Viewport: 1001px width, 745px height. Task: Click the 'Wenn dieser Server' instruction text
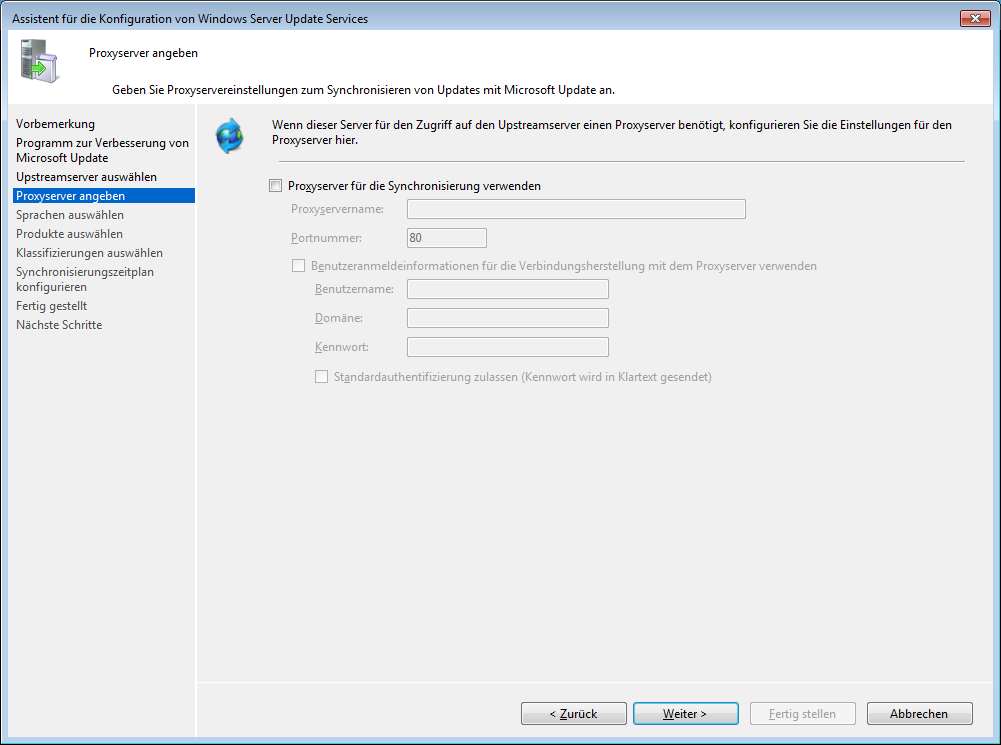(x=612, y=132)
